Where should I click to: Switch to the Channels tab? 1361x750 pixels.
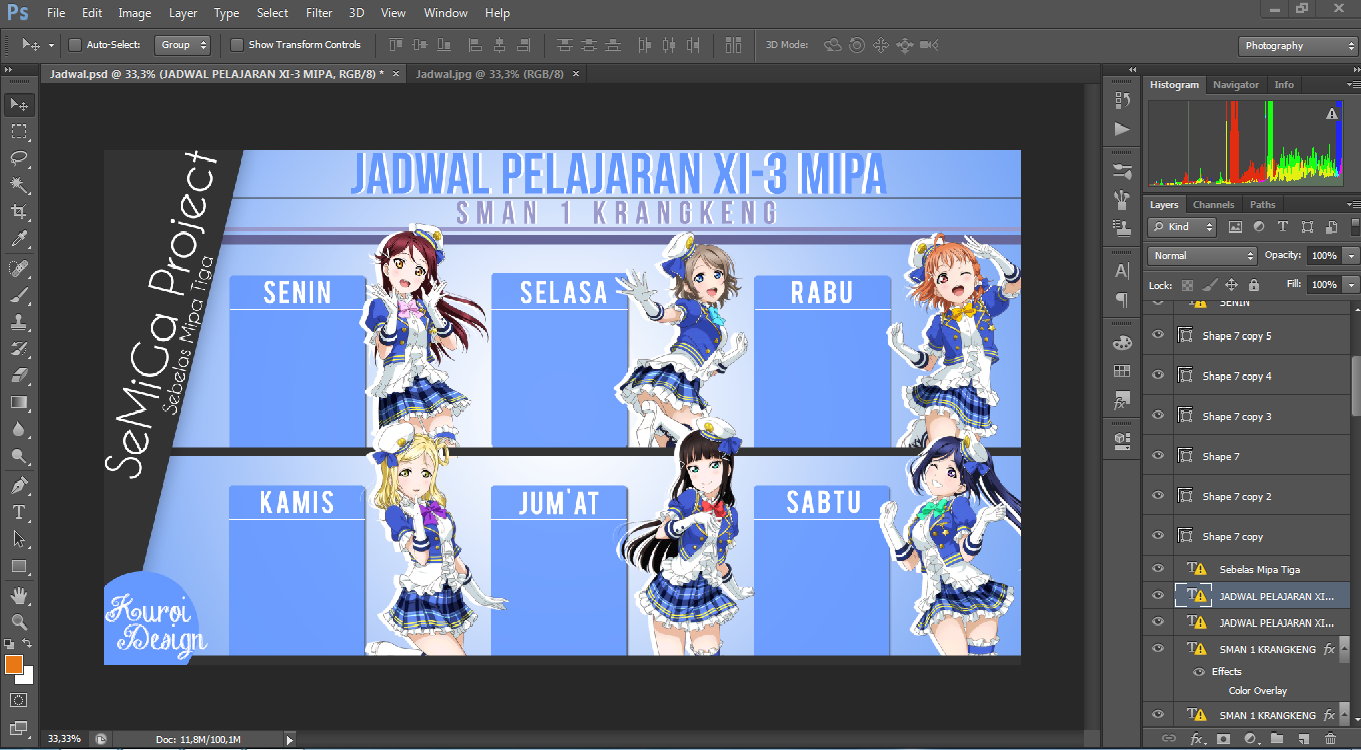point(1214,205)
